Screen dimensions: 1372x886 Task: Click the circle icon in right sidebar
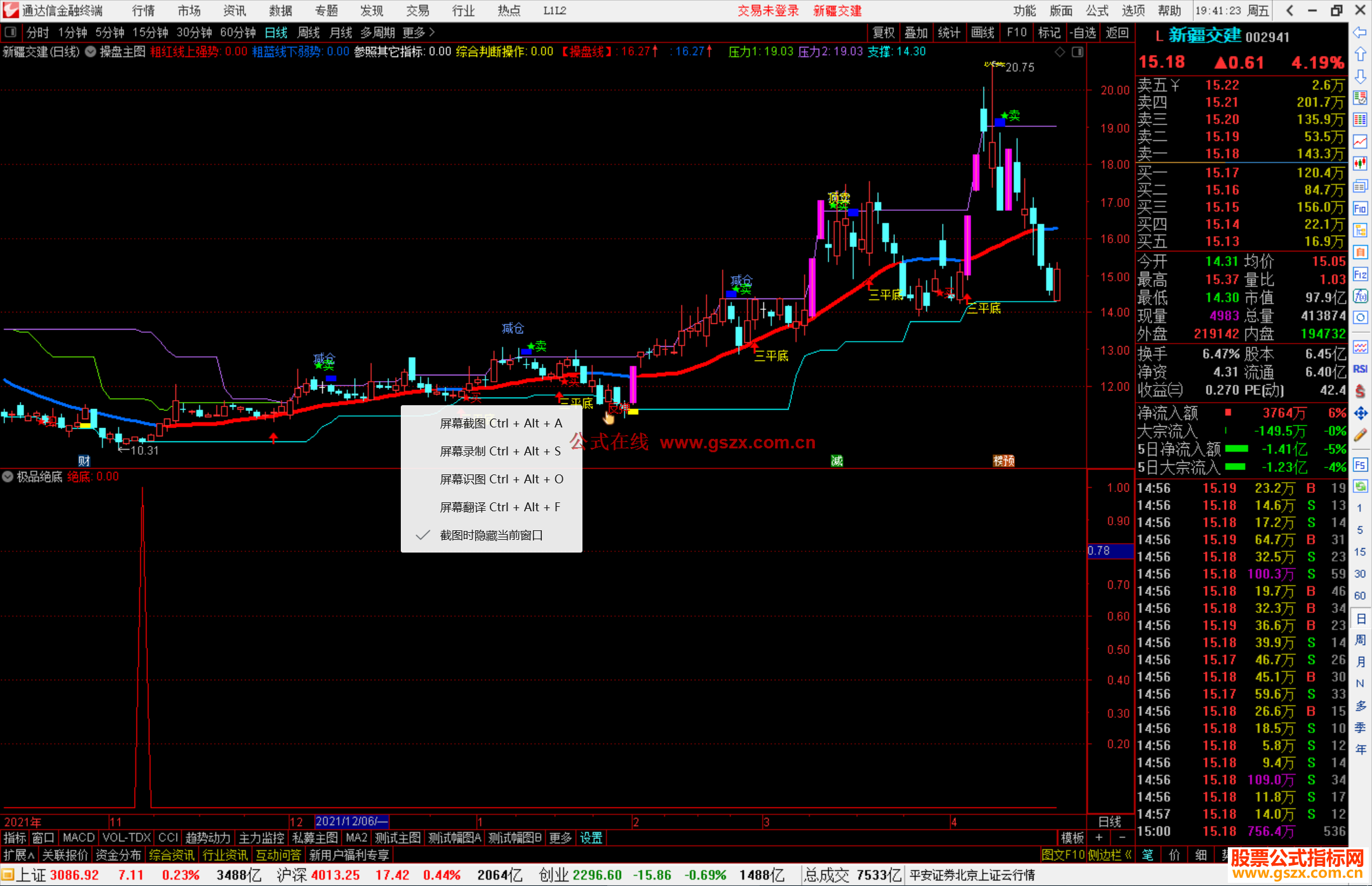(1360, 318)
